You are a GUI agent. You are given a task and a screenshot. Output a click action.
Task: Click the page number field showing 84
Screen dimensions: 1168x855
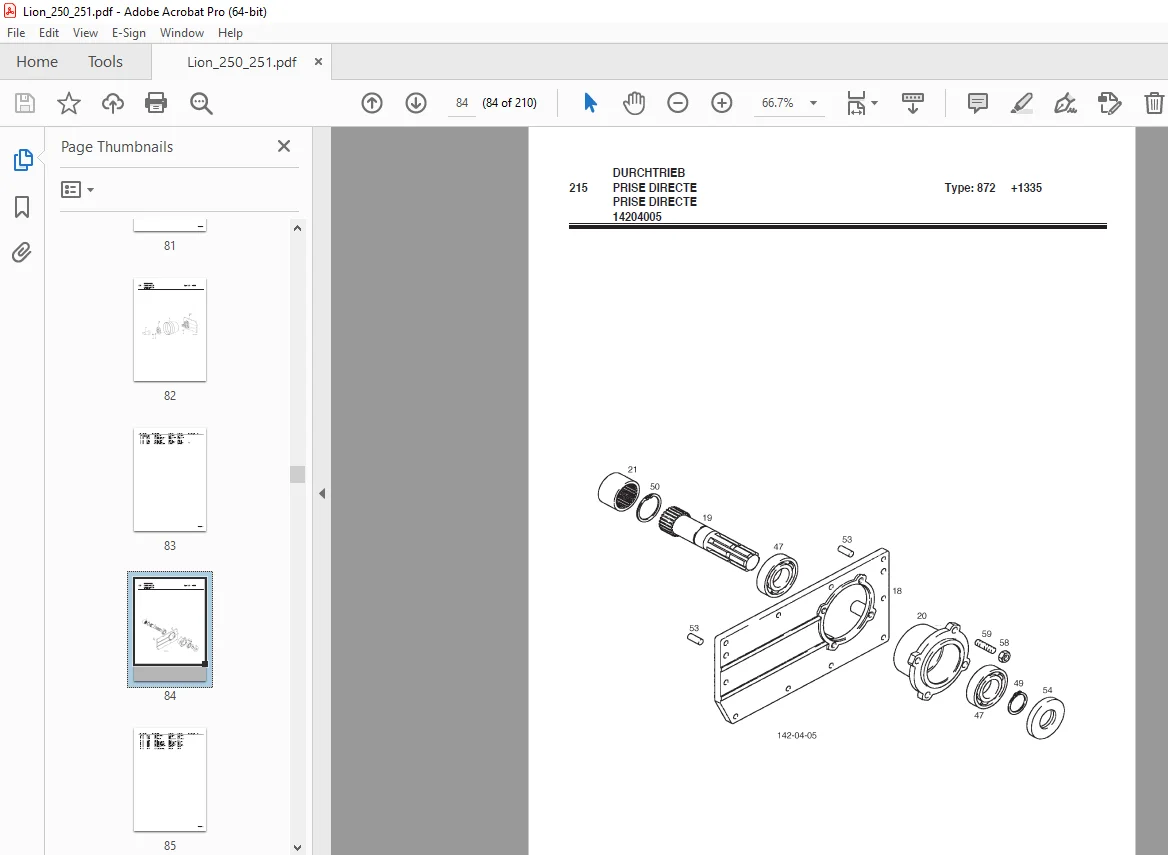click(x=462, y=103)
